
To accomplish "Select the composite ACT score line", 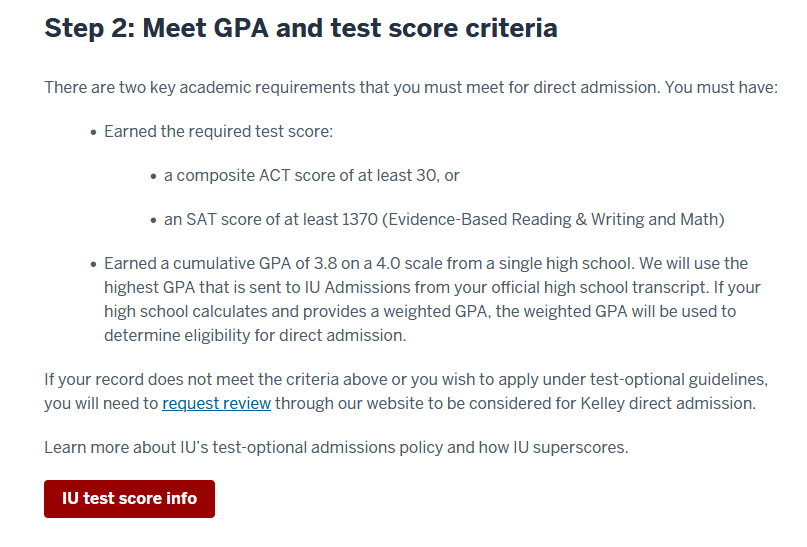I will point(311,175).
